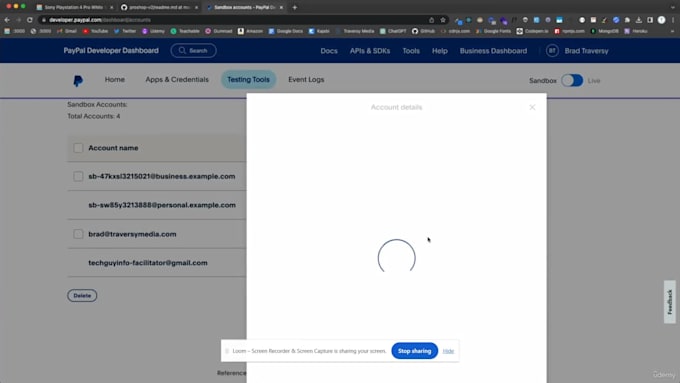The image size is (680, 383).
Task: Open the Home nav item
Action: pyautogui.click(x=114, y=80)
